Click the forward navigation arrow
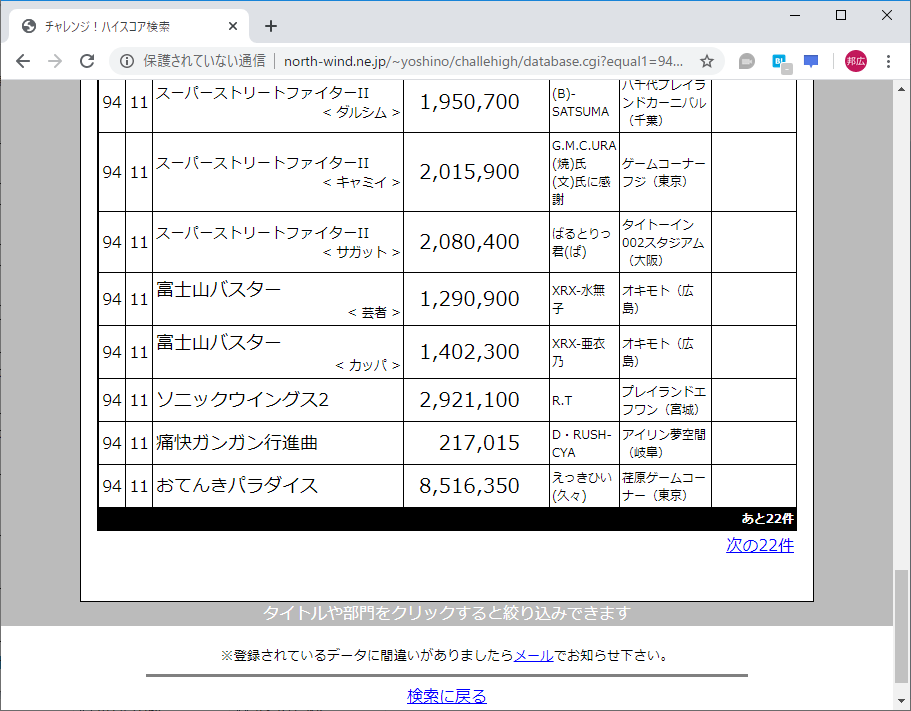911x711 pixels. pos(54,61)
